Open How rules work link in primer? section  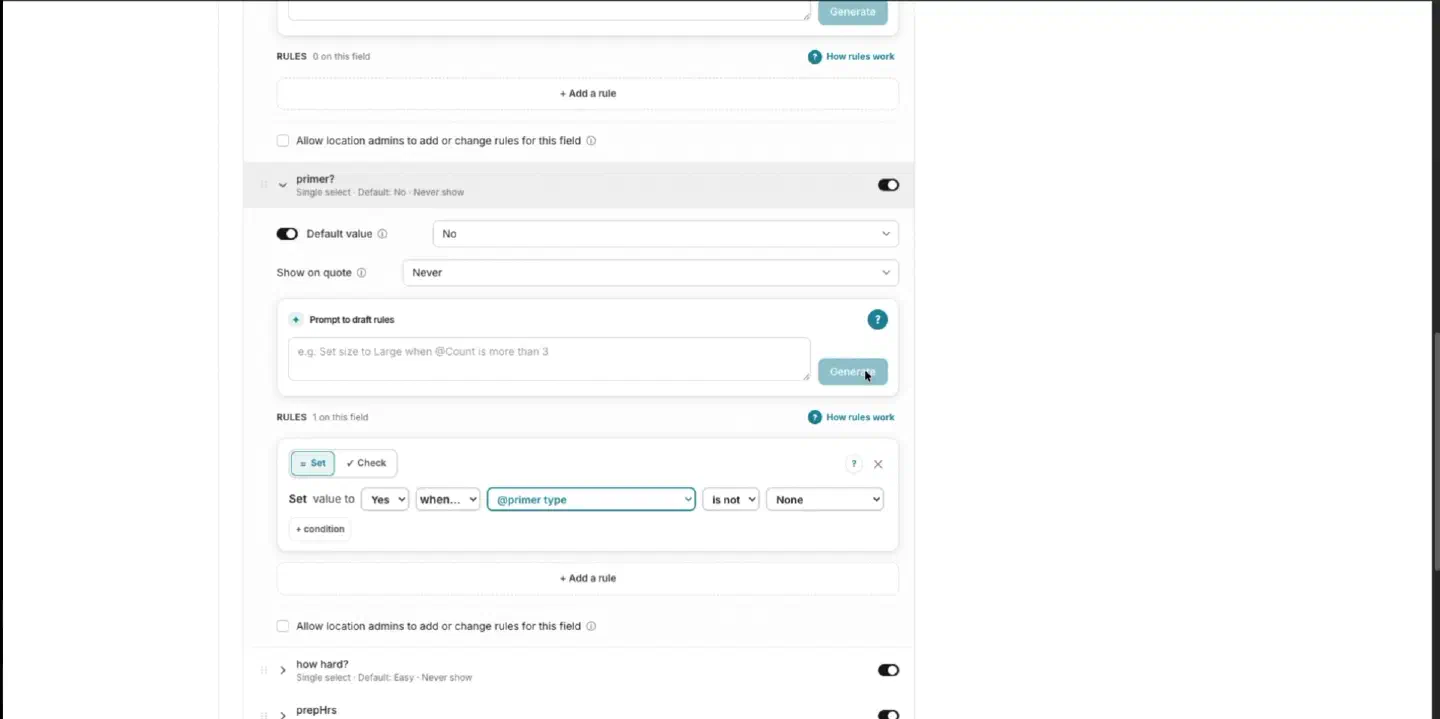pyautogui.click(x=860, y=417)
